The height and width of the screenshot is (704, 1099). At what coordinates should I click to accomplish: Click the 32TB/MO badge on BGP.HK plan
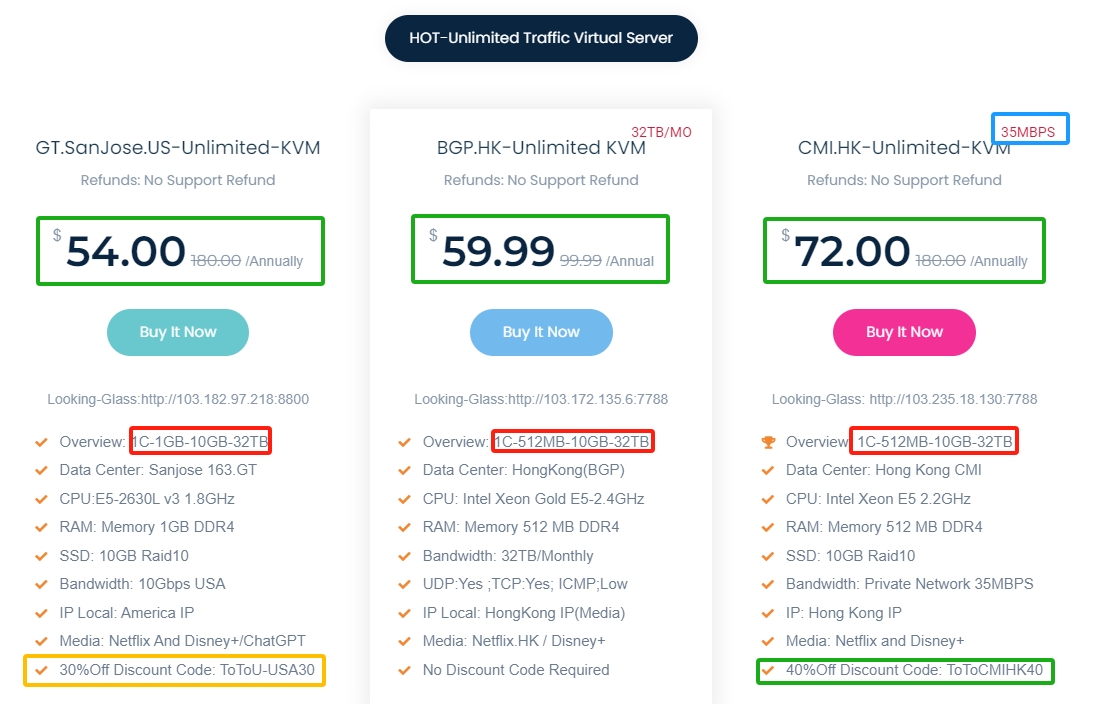(661, 132)
